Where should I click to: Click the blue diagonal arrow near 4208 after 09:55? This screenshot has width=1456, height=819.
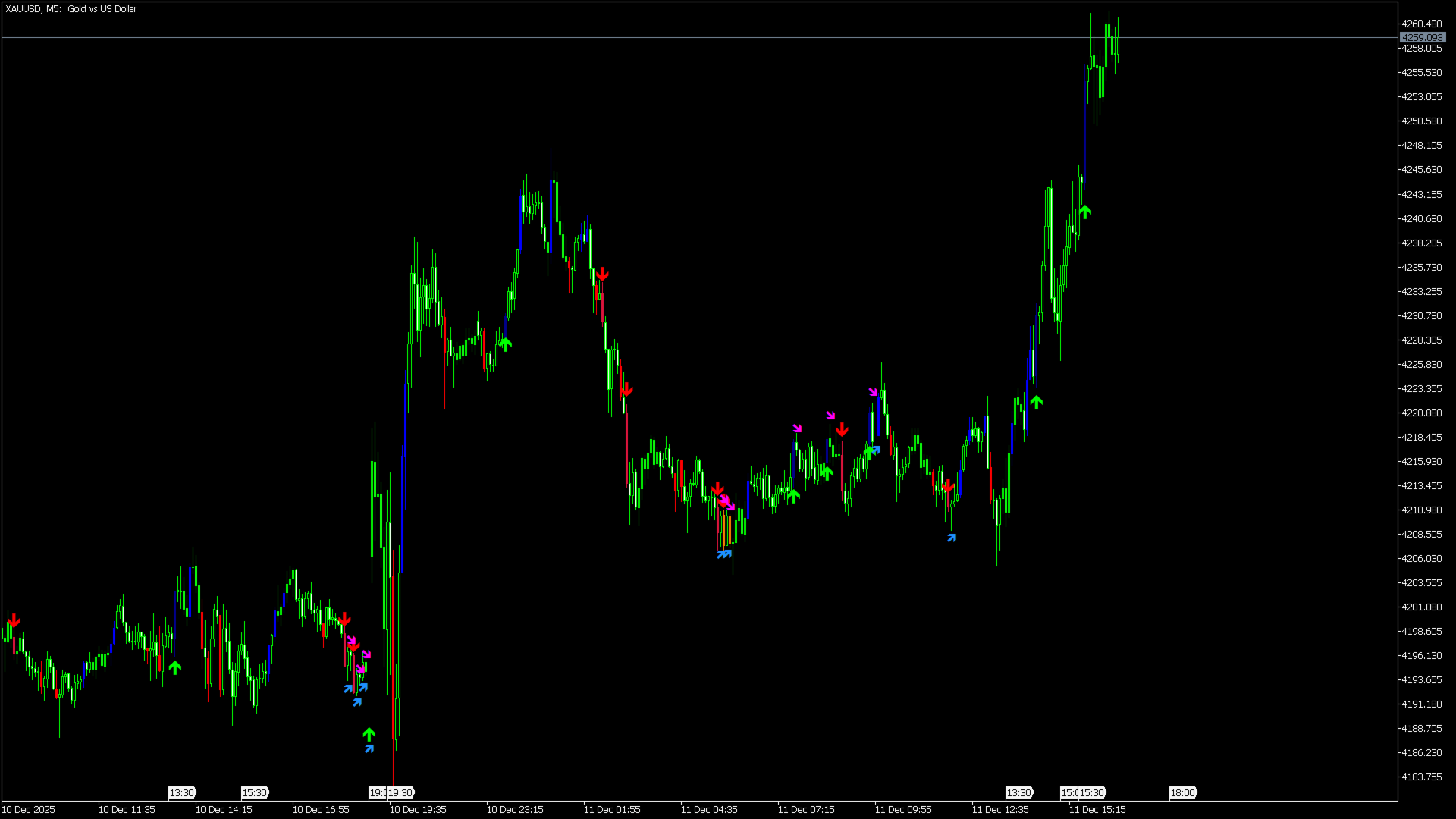click(x=952, y=538)
